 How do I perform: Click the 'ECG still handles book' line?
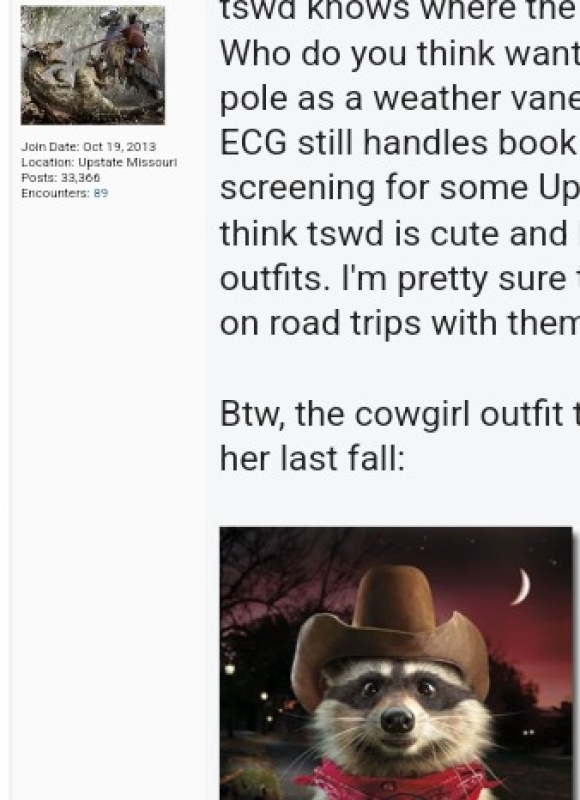pos(399,143)
